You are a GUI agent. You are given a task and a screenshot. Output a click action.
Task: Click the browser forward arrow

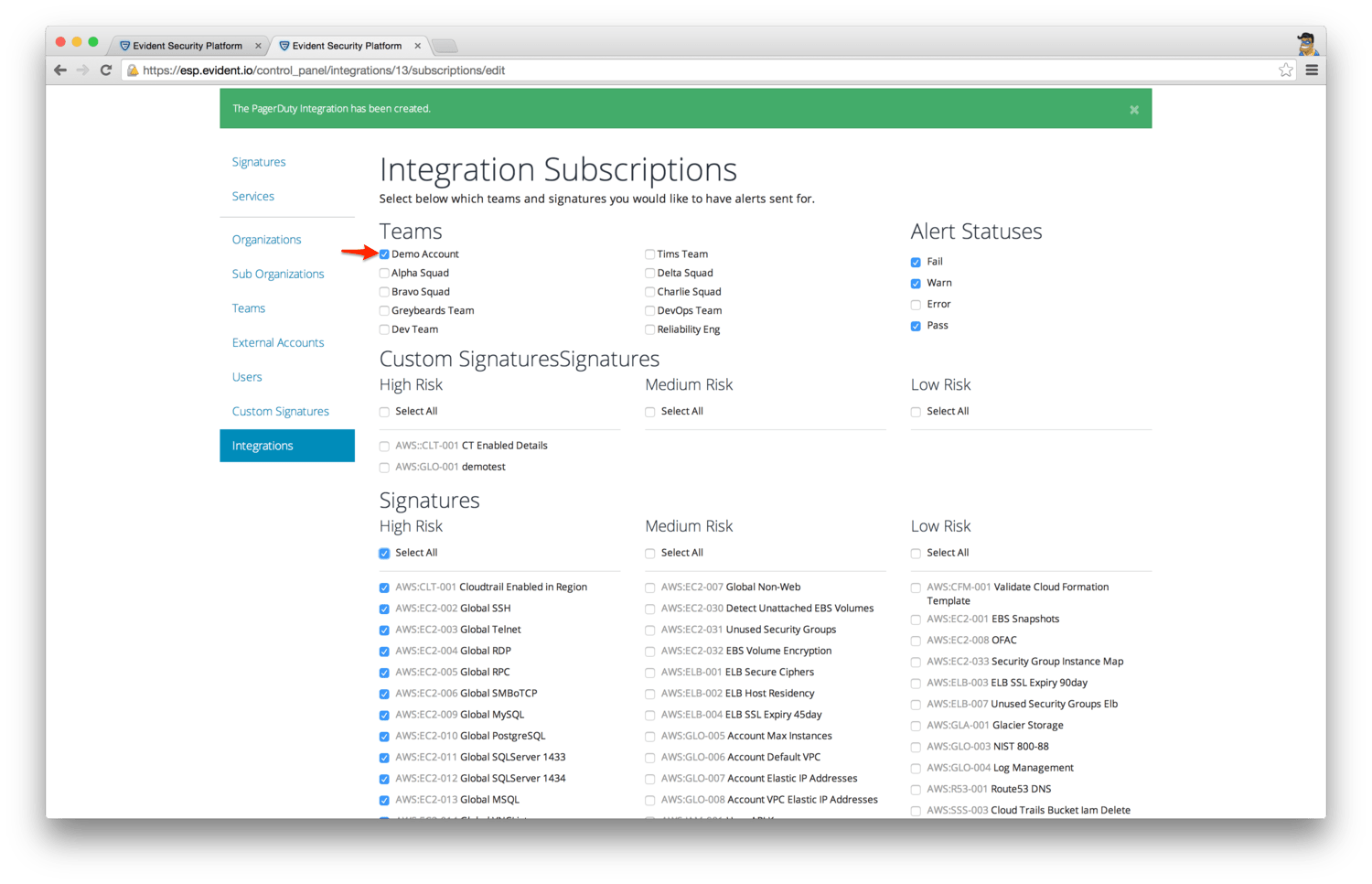pyautogui.click(x=83, y=70)
